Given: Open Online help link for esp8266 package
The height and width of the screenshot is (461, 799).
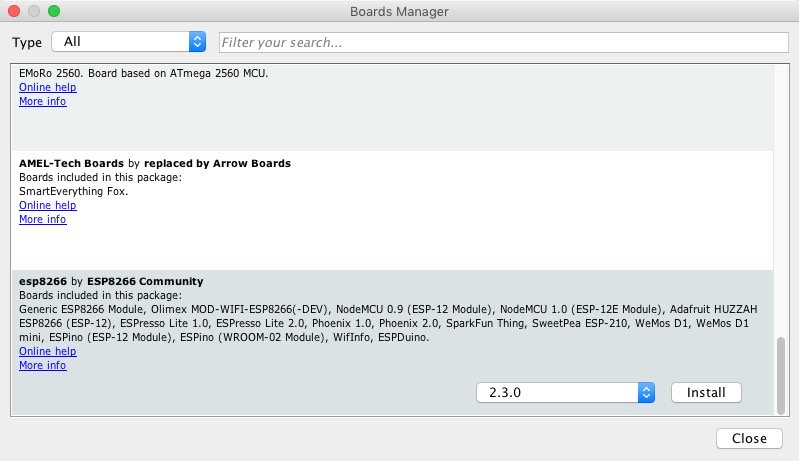Looking at the screenshot, I should click(x=48, y=351).
